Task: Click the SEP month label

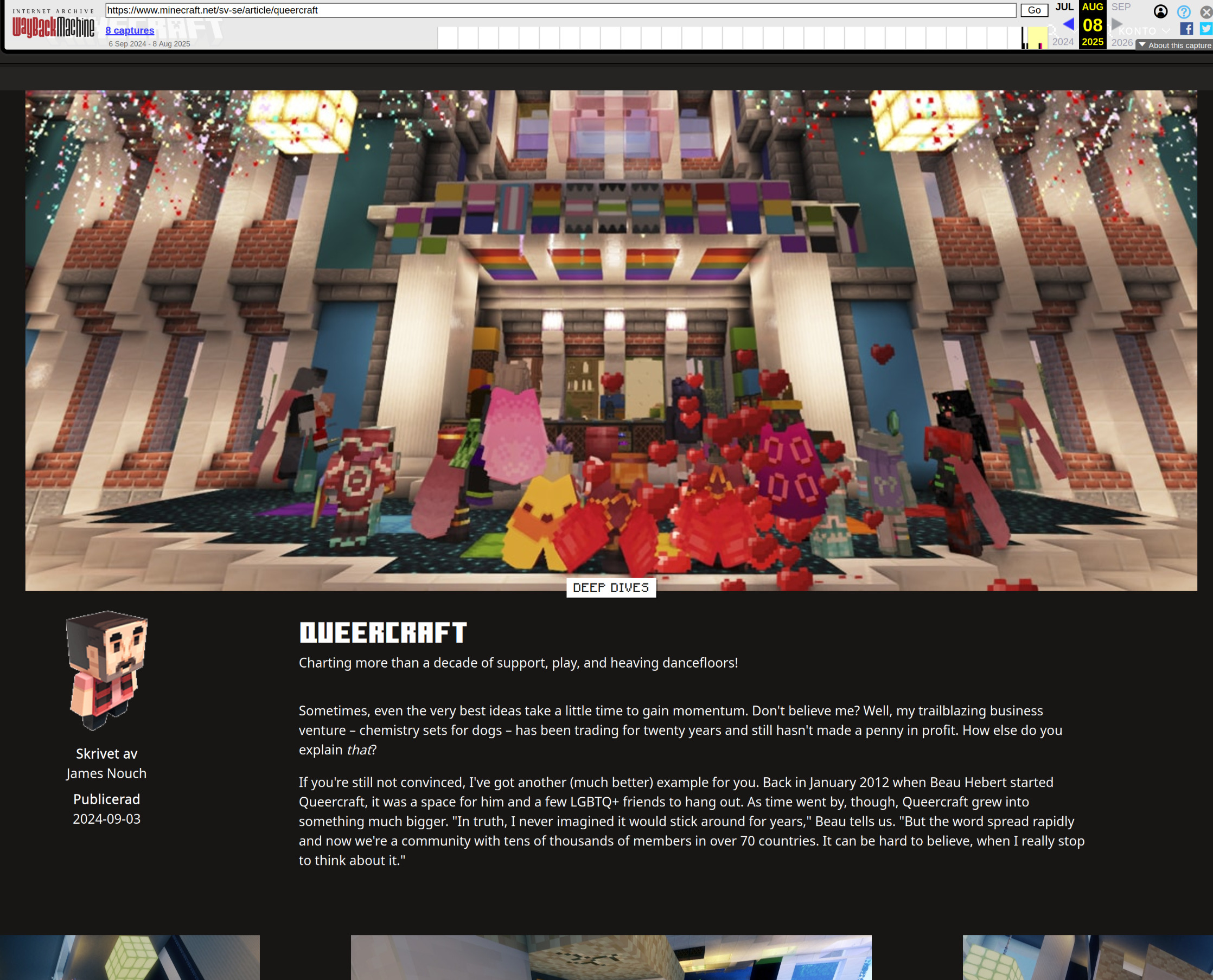Action: click(1121, 7)
